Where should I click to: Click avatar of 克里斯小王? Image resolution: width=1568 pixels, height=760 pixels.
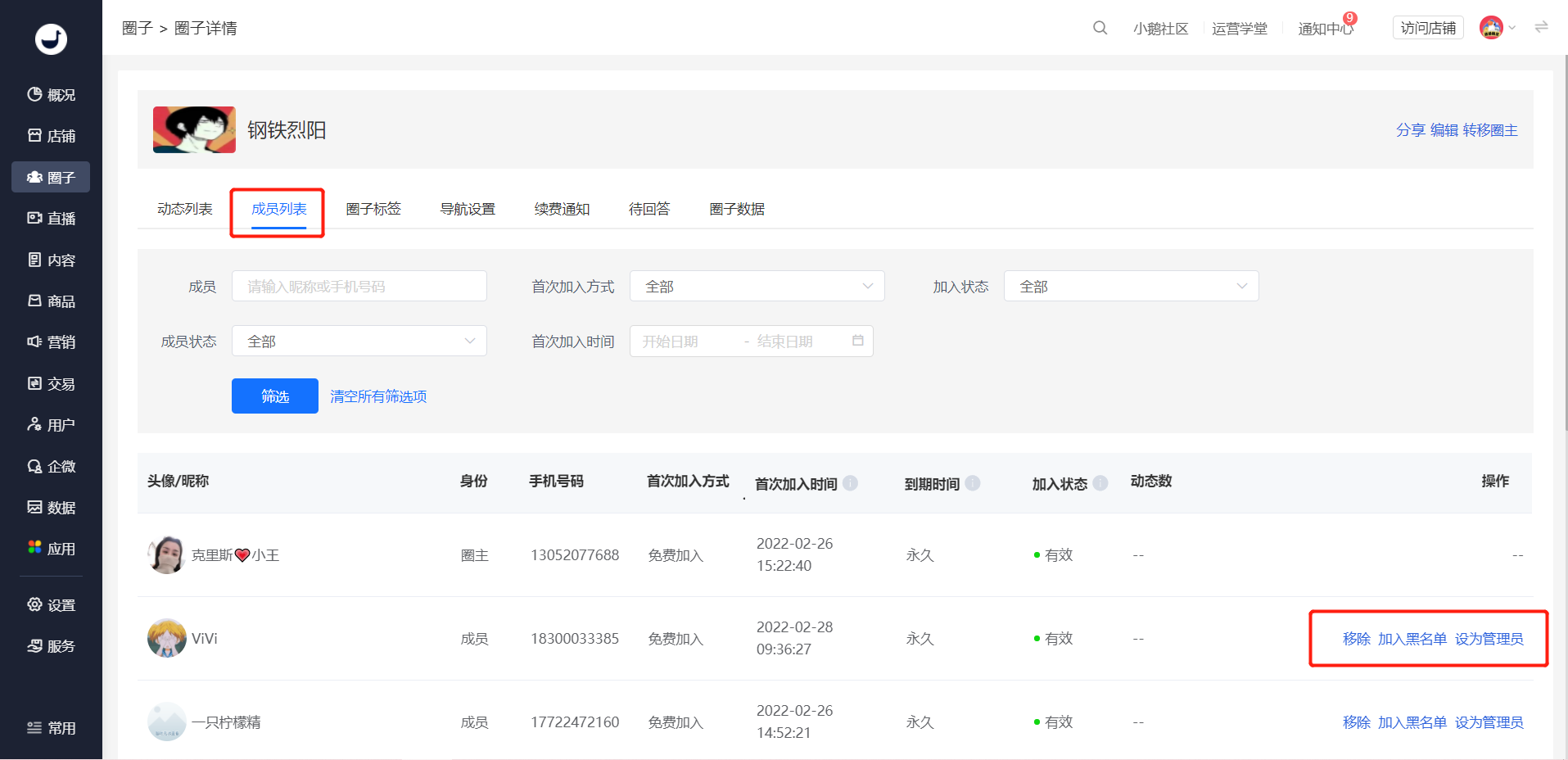tap(167, 555)
